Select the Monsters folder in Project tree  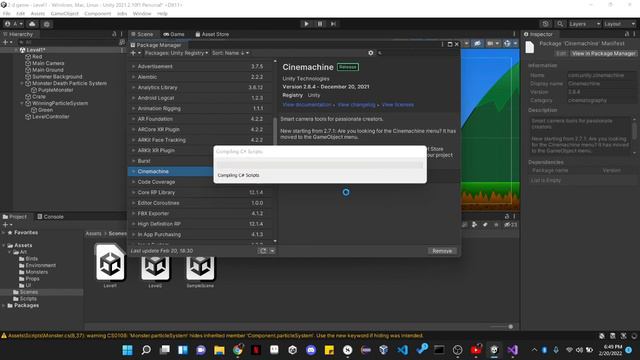[36, 272]
